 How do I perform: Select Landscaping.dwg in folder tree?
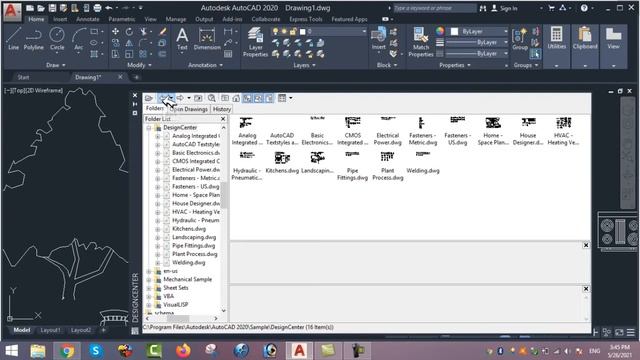point(194,237)
